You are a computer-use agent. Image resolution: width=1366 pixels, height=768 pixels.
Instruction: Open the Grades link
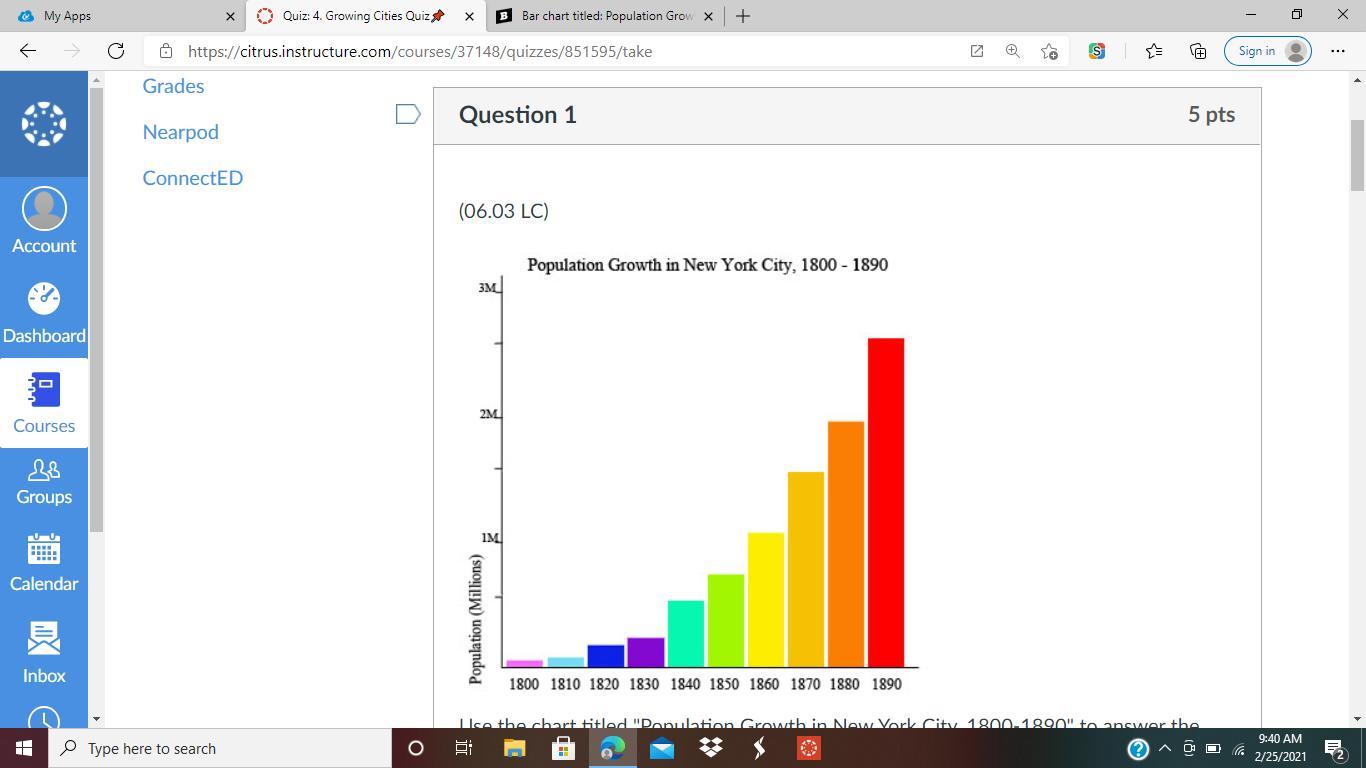(x=173, y=86)
